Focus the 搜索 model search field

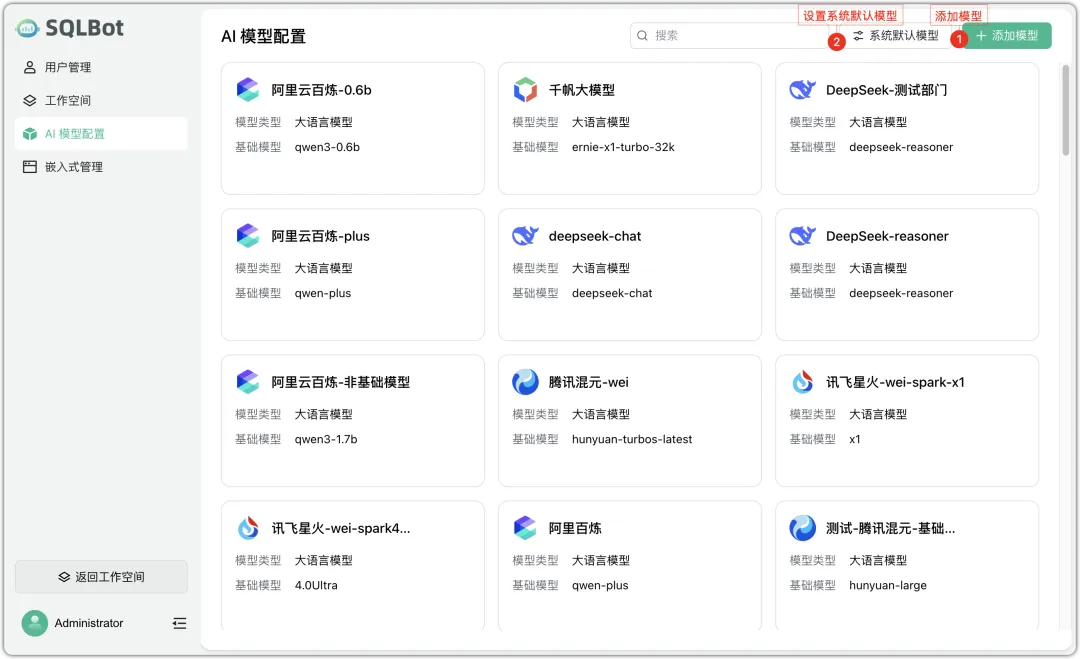[730, 35]
